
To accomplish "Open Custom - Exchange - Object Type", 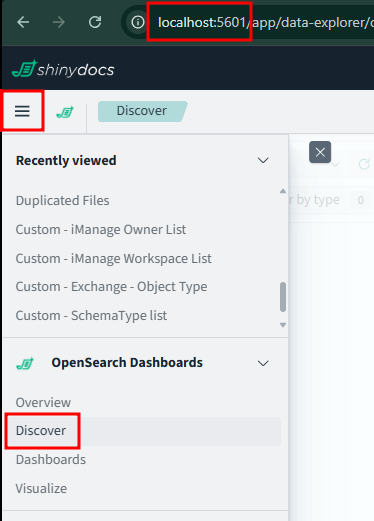I will tap(111, 287).
